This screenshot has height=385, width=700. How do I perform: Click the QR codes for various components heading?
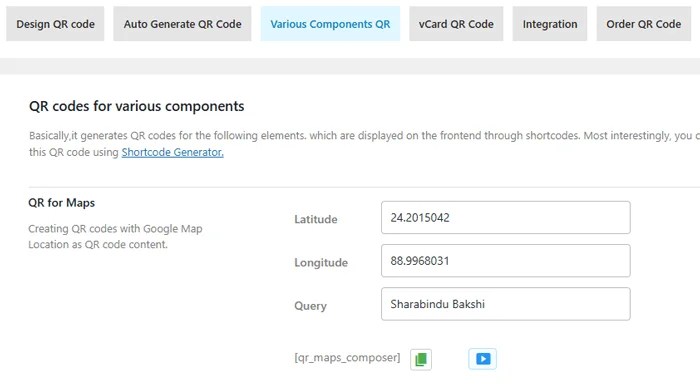point(137,106)
